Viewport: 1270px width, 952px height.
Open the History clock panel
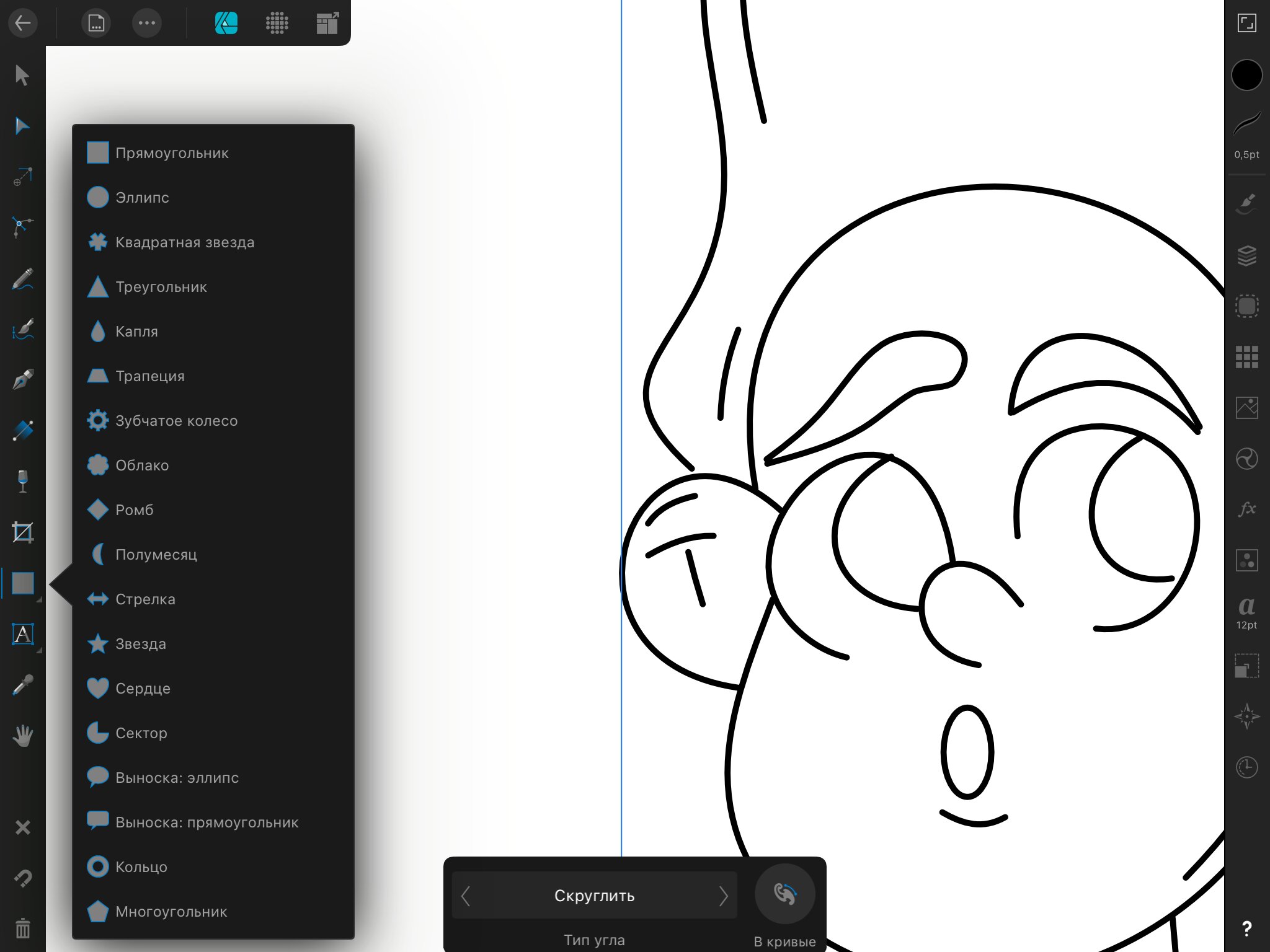1246,768
